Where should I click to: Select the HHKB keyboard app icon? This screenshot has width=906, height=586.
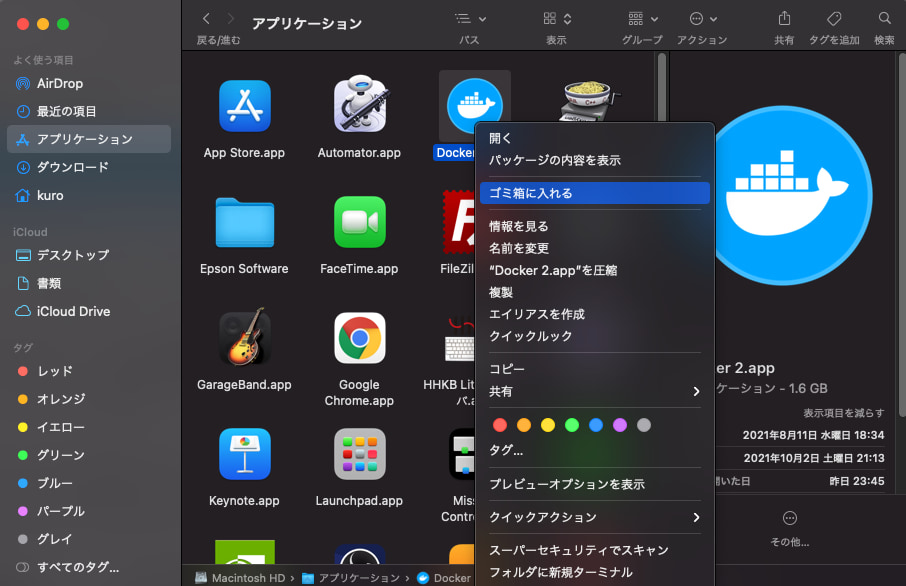point(459,342)
